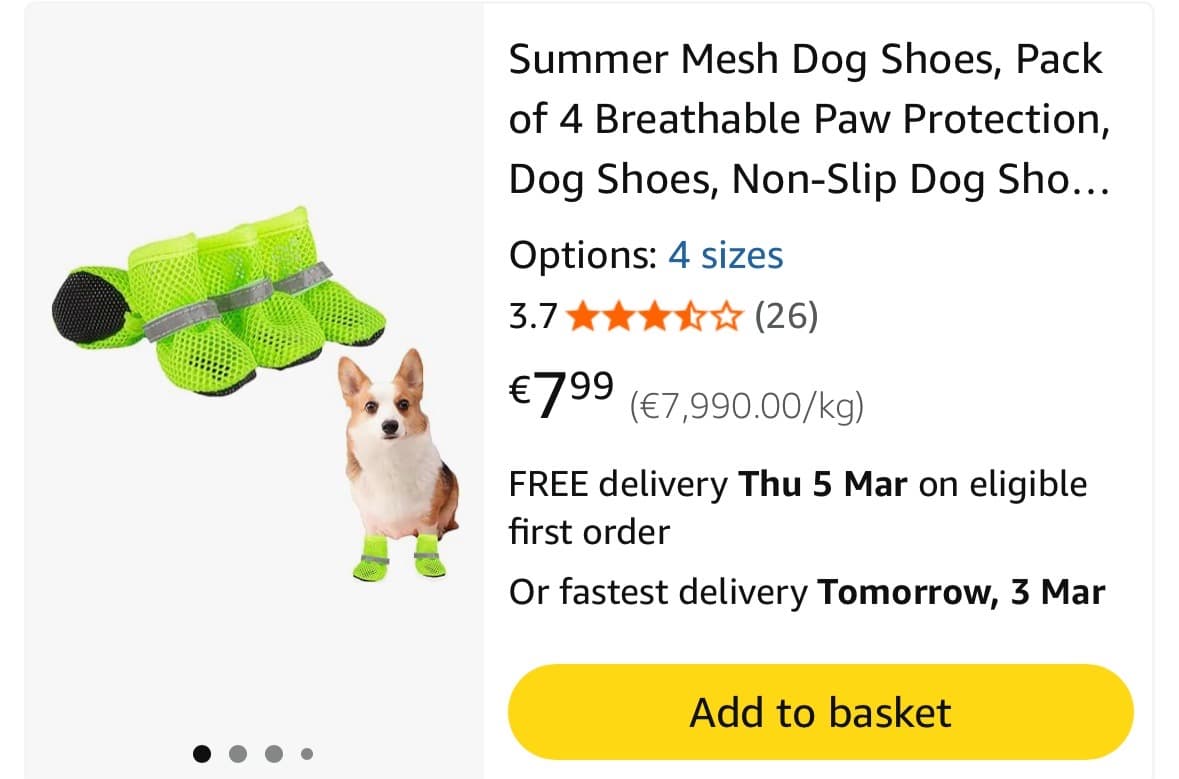Click the €7.99 price
1179x779 pixels.
coord(561,394)
